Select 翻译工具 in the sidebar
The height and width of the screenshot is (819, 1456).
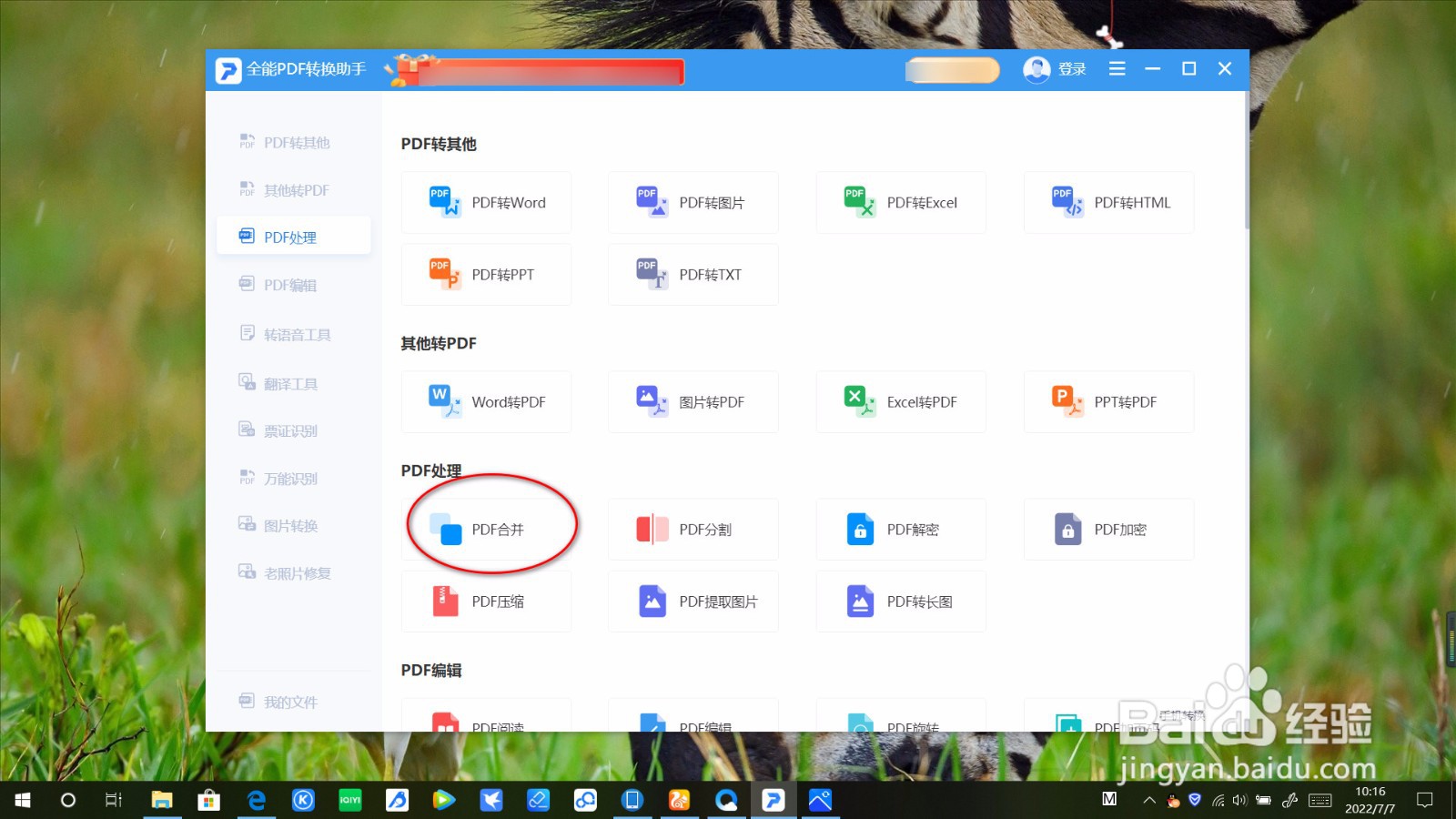[293, 383]
